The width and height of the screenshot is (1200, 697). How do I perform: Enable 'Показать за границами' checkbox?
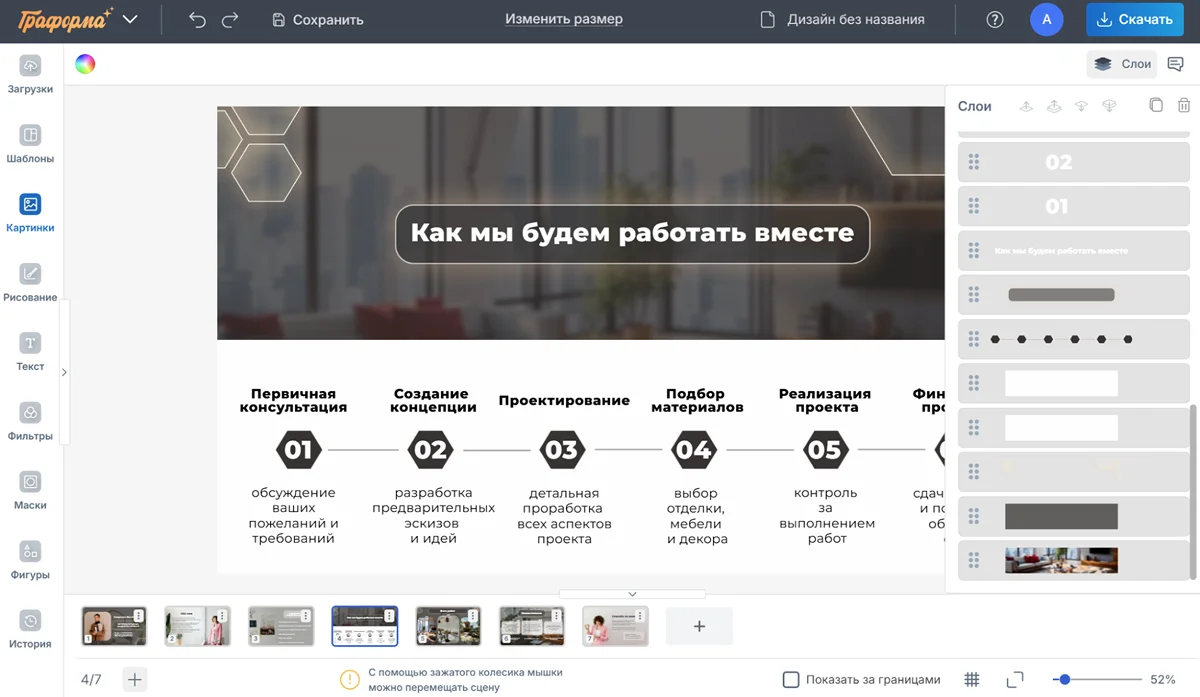791,680
